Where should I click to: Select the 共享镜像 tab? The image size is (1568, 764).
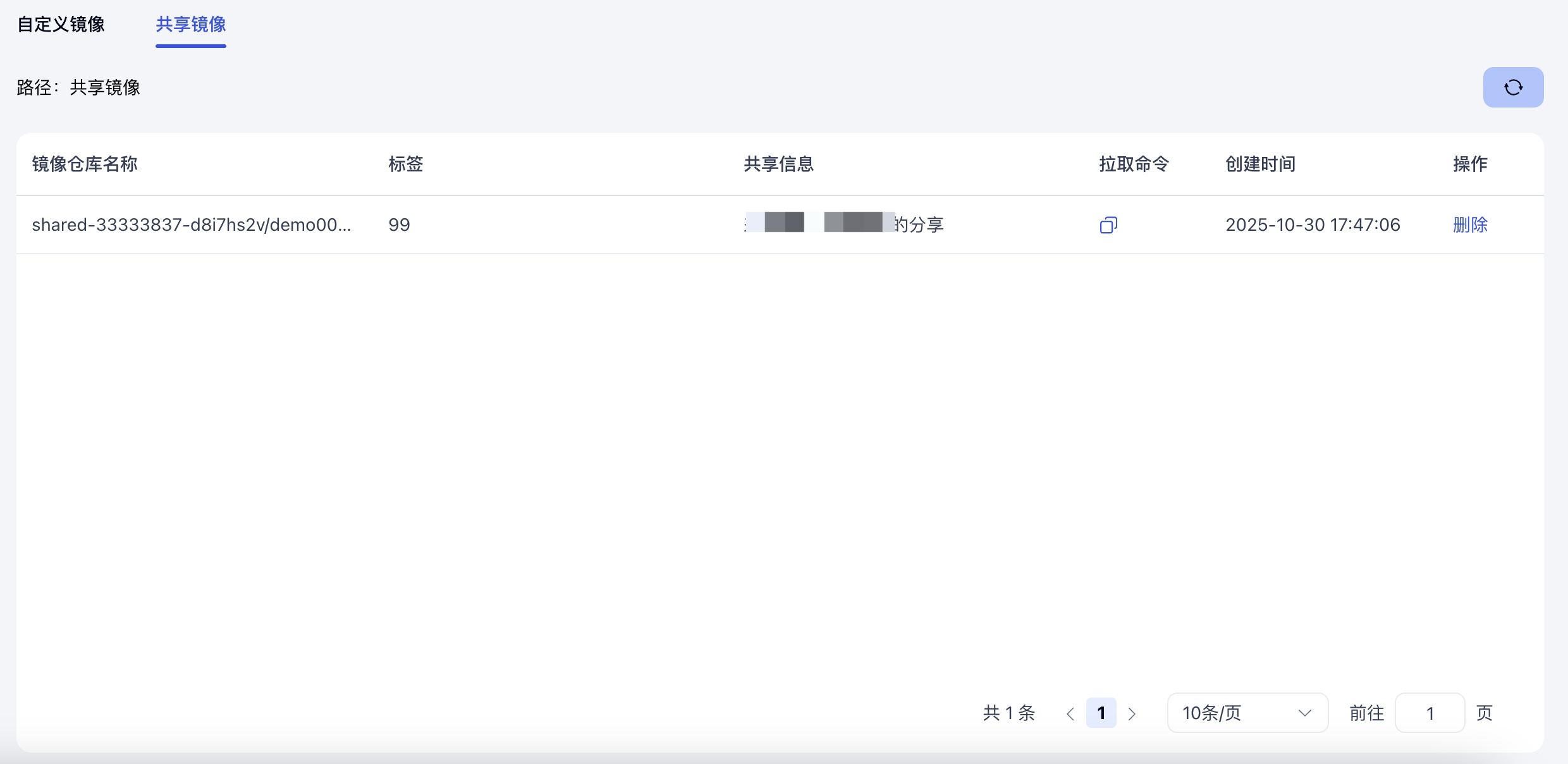[190, 25]
